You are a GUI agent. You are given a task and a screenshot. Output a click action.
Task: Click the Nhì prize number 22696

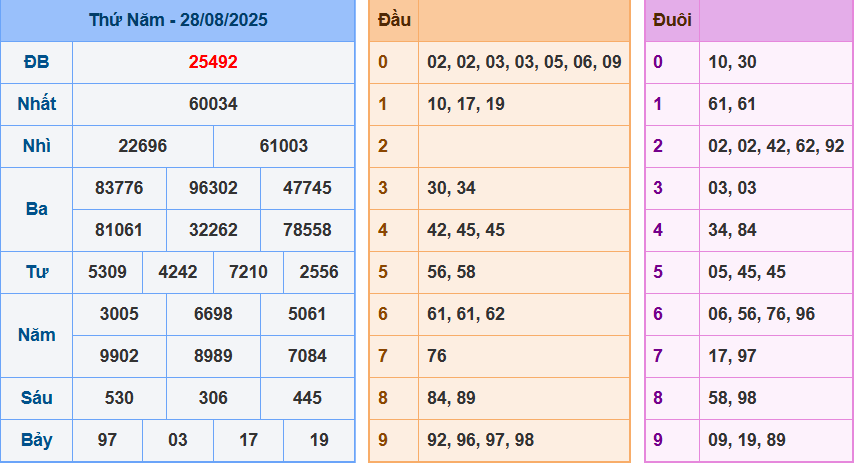(143, 146)
